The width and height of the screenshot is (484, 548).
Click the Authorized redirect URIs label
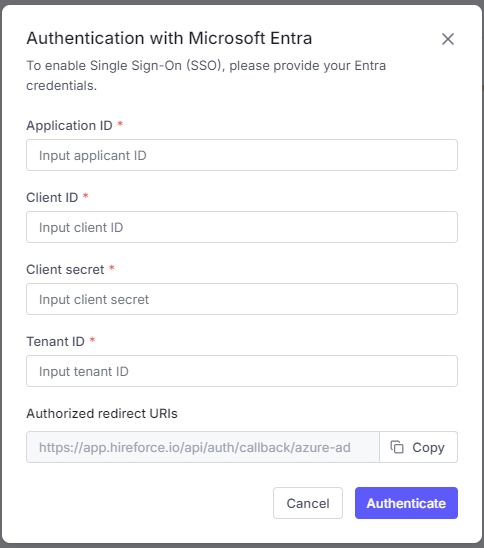coord(102,413)
